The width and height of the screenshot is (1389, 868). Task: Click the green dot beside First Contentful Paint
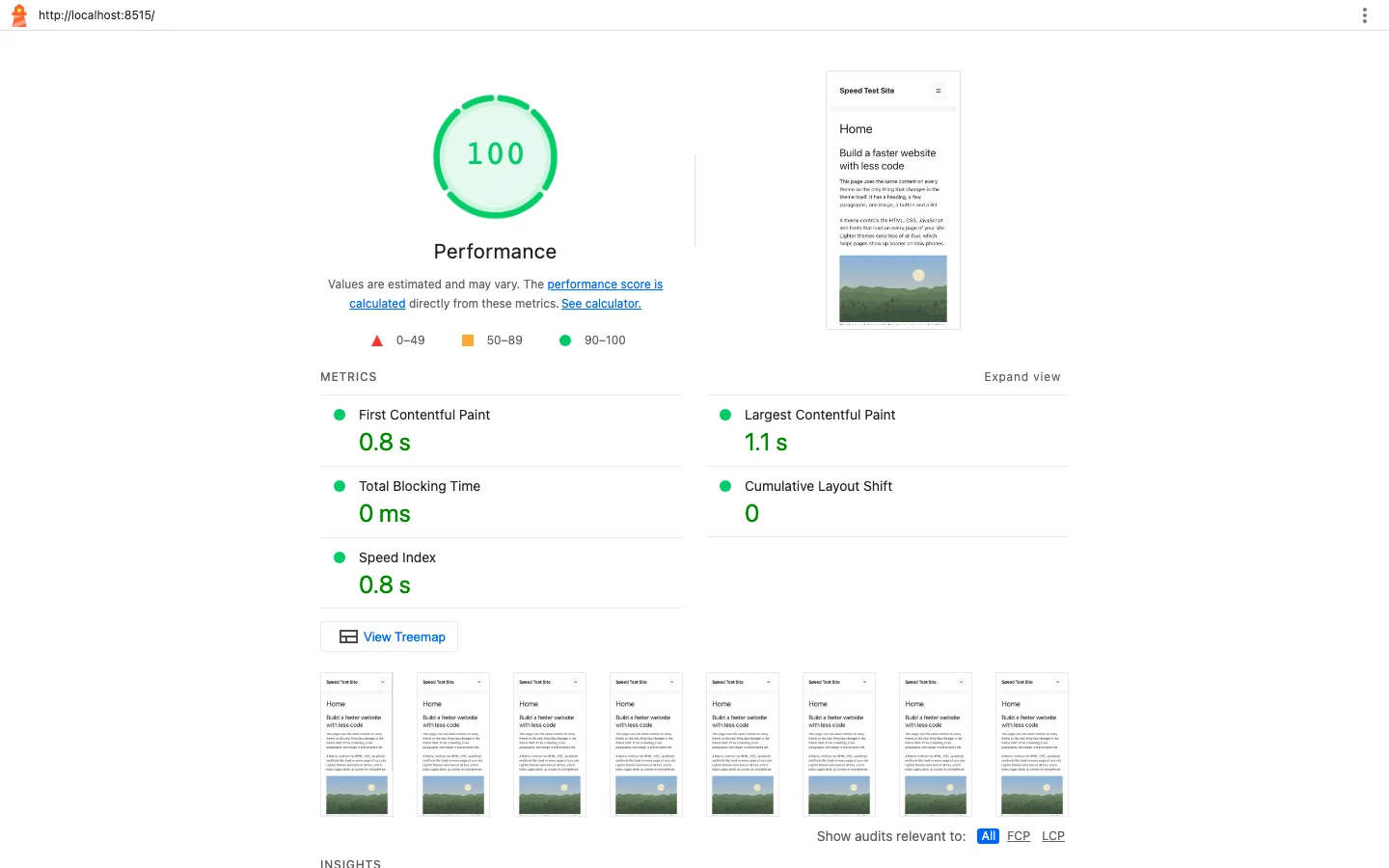click(x=340, y=415)
